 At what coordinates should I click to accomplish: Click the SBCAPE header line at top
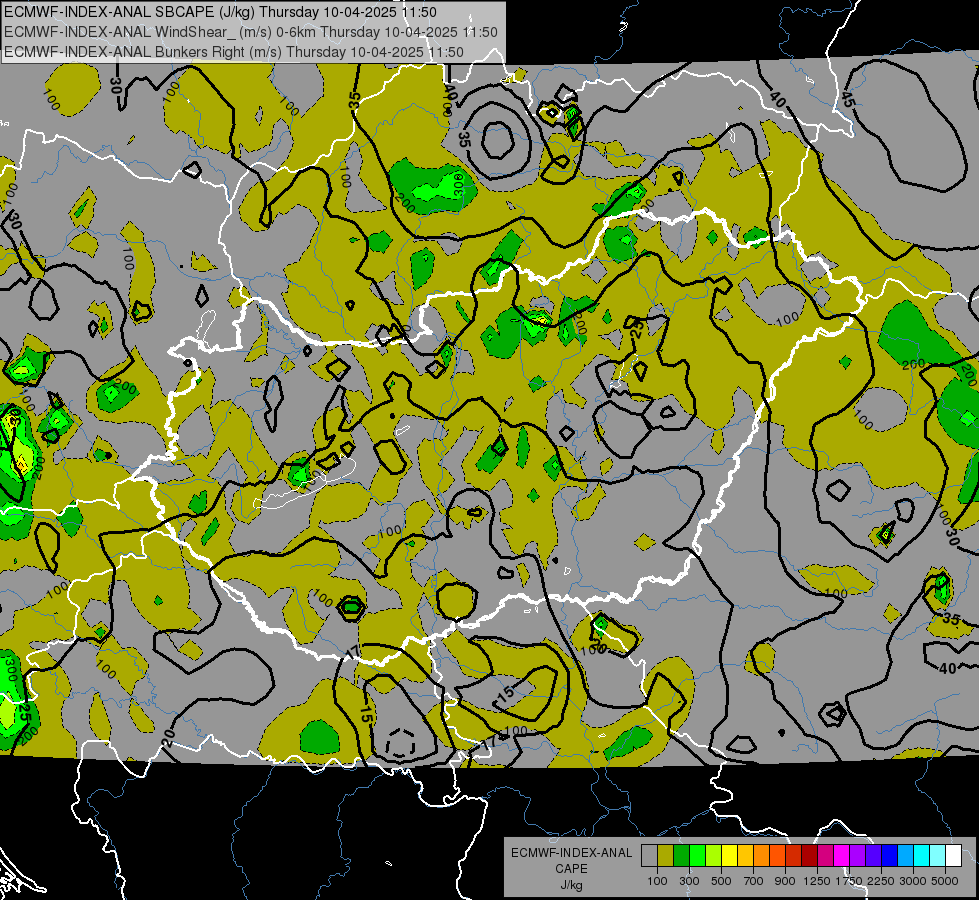[220, 12]
